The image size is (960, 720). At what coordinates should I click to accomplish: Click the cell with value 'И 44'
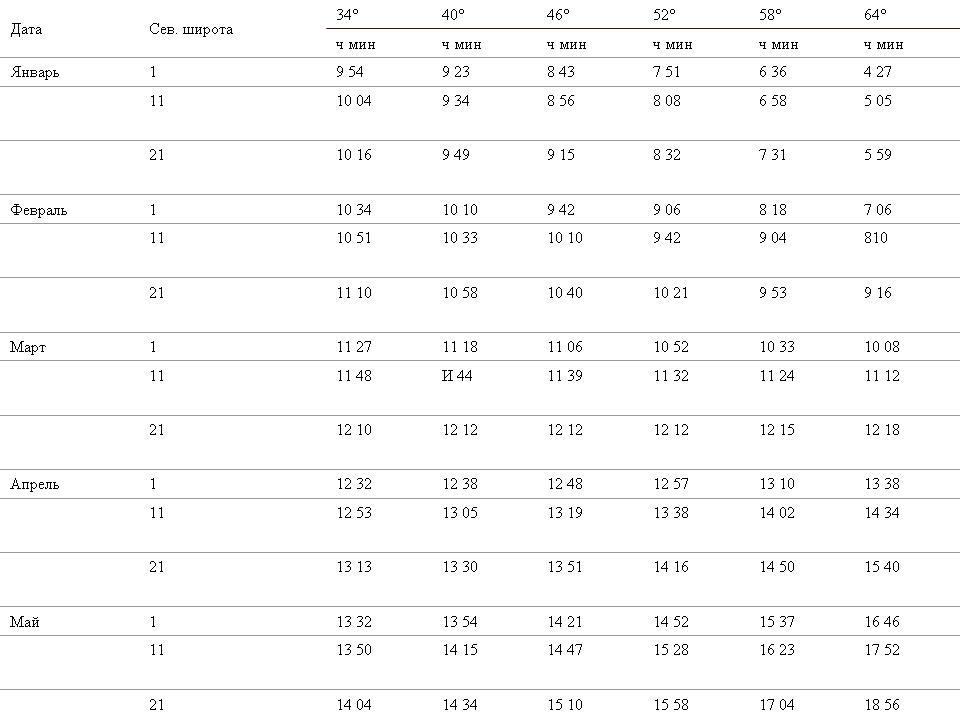coord(457,375)
